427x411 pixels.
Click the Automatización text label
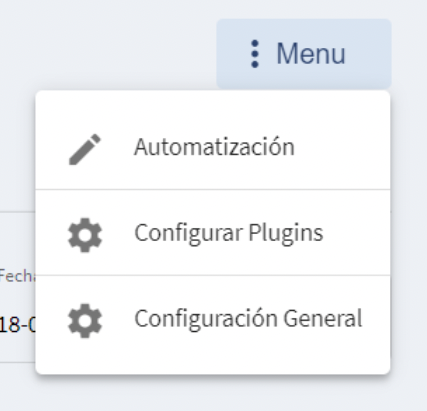click(214, 147)
